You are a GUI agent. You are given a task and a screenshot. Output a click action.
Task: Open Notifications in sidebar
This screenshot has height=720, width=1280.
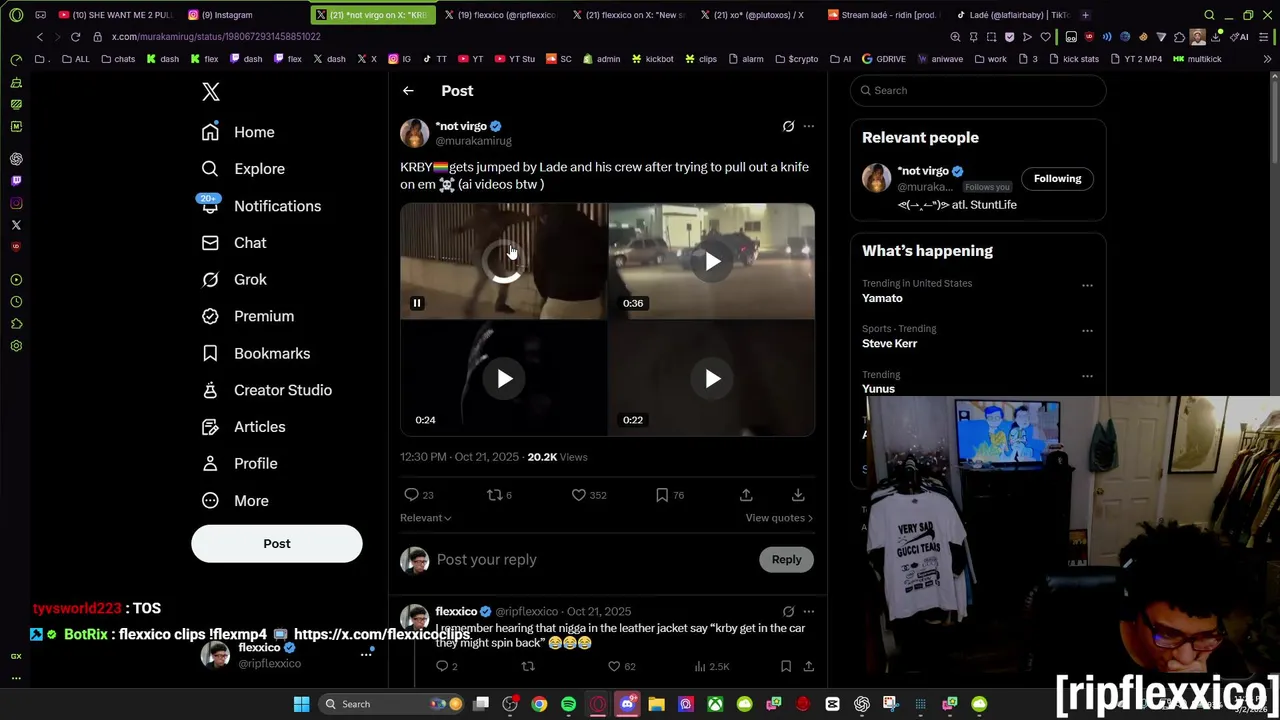(x=261, y=206)
